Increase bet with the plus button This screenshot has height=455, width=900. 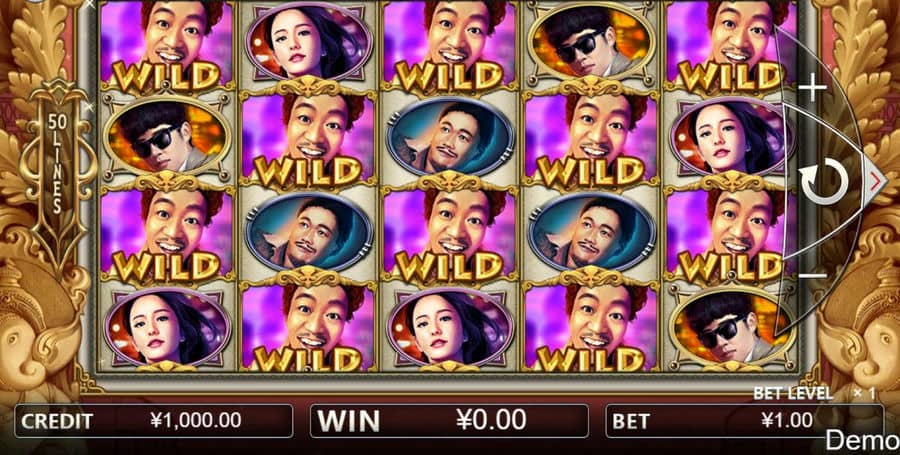pos(813,87)
